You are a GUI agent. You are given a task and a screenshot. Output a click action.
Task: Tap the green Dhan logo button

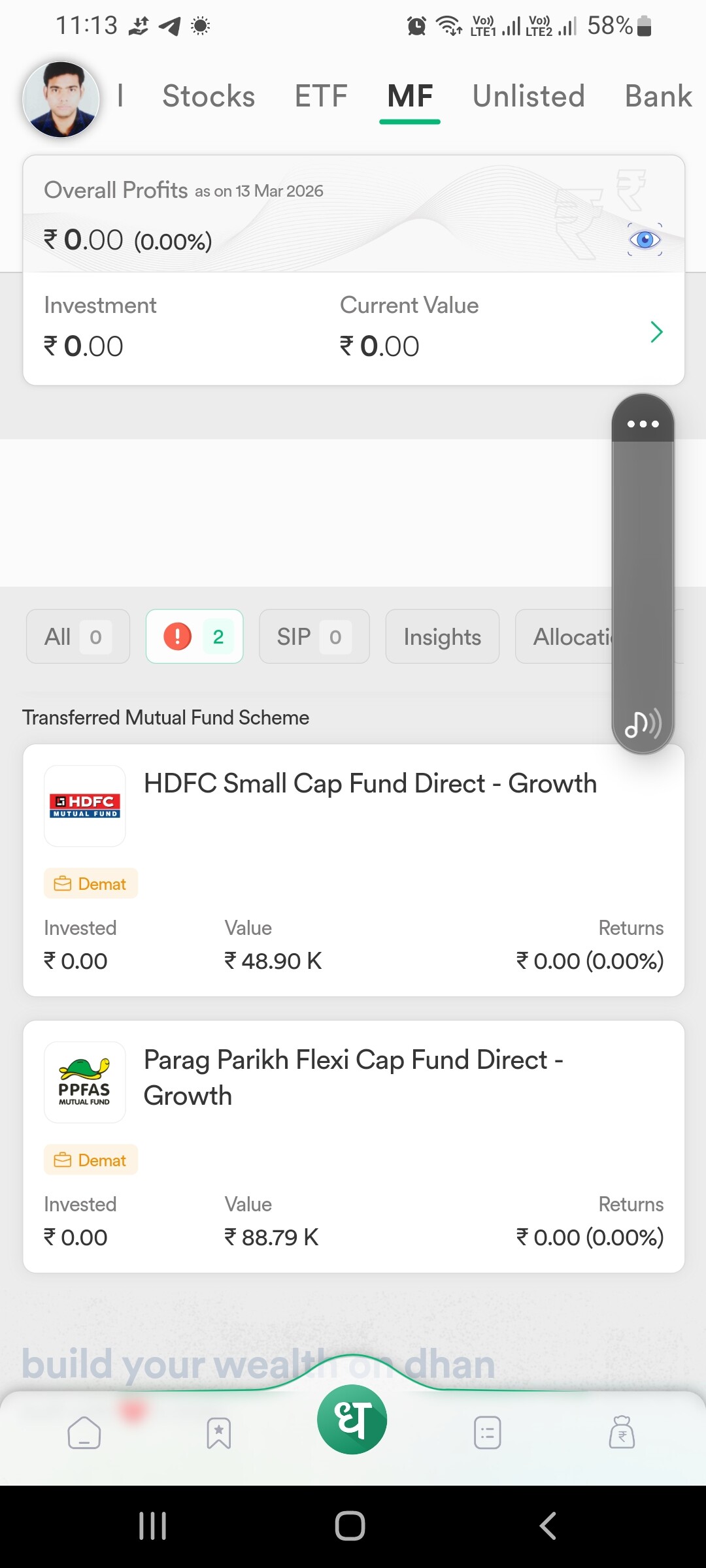[x=352, y=1420]
